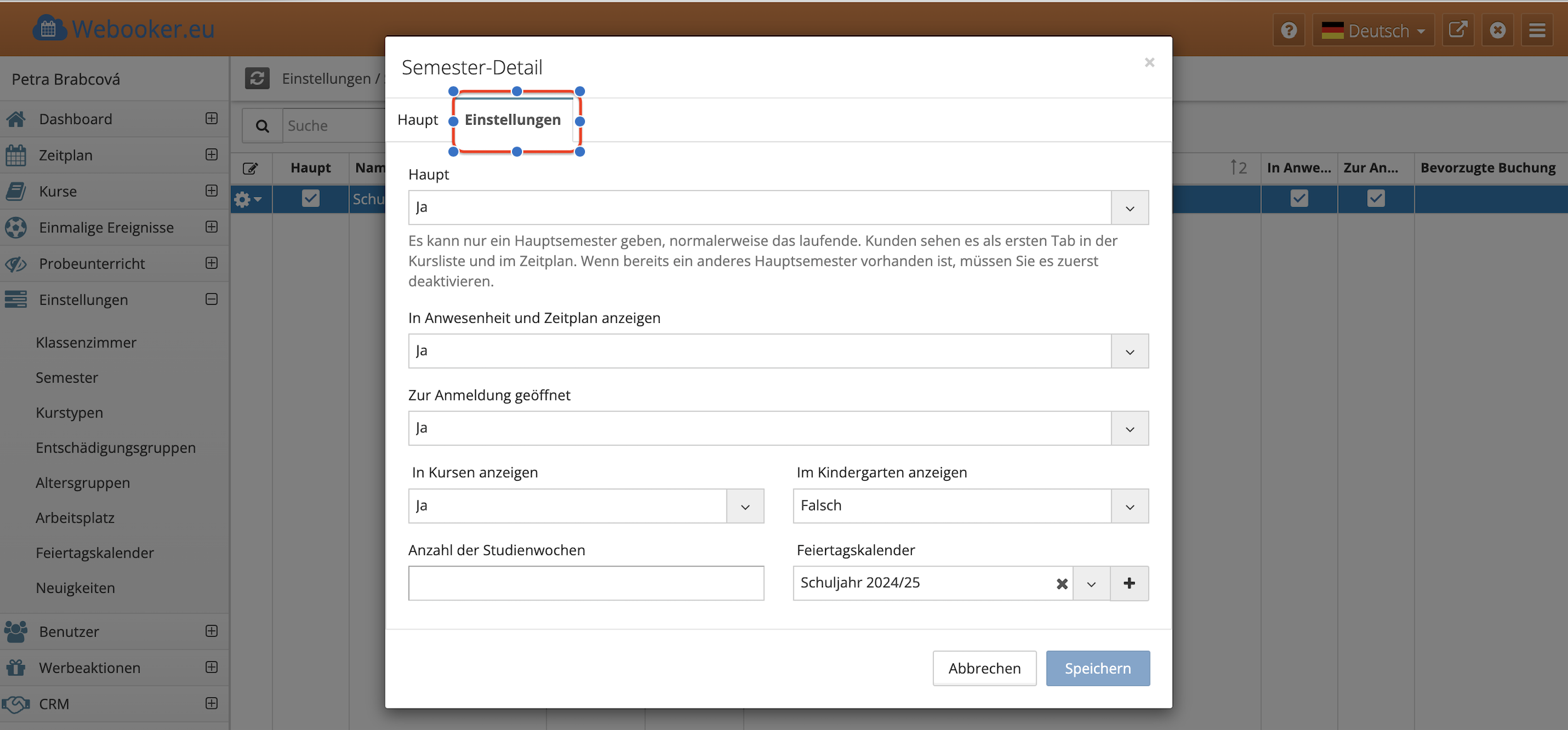
Task: Click the Anzahl der Studienwochen field
Action: click(586, 583)
